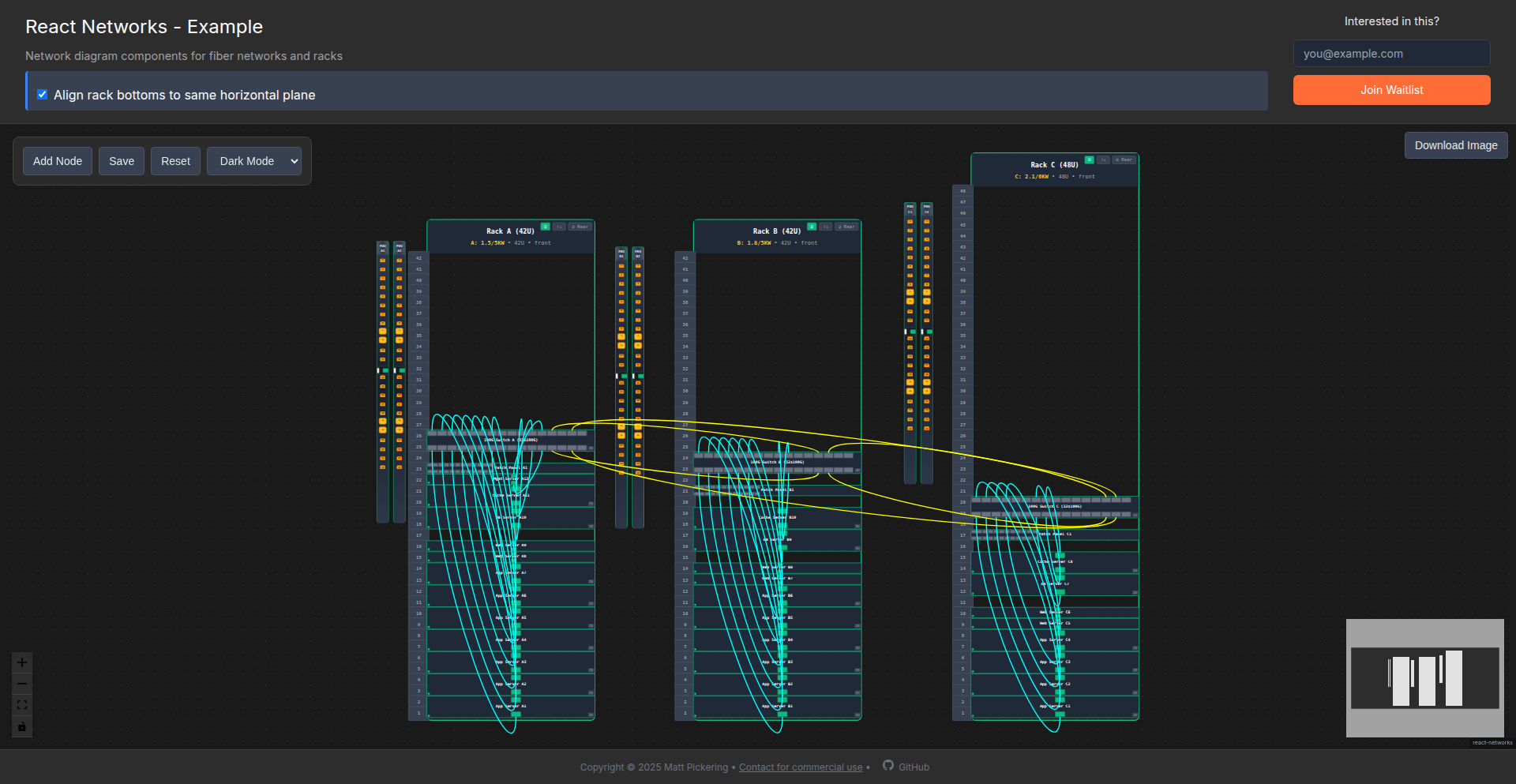Click the canvas lock icon
Image resolution: width=1516 pixels, height=784 pixels.
[22, 726]
